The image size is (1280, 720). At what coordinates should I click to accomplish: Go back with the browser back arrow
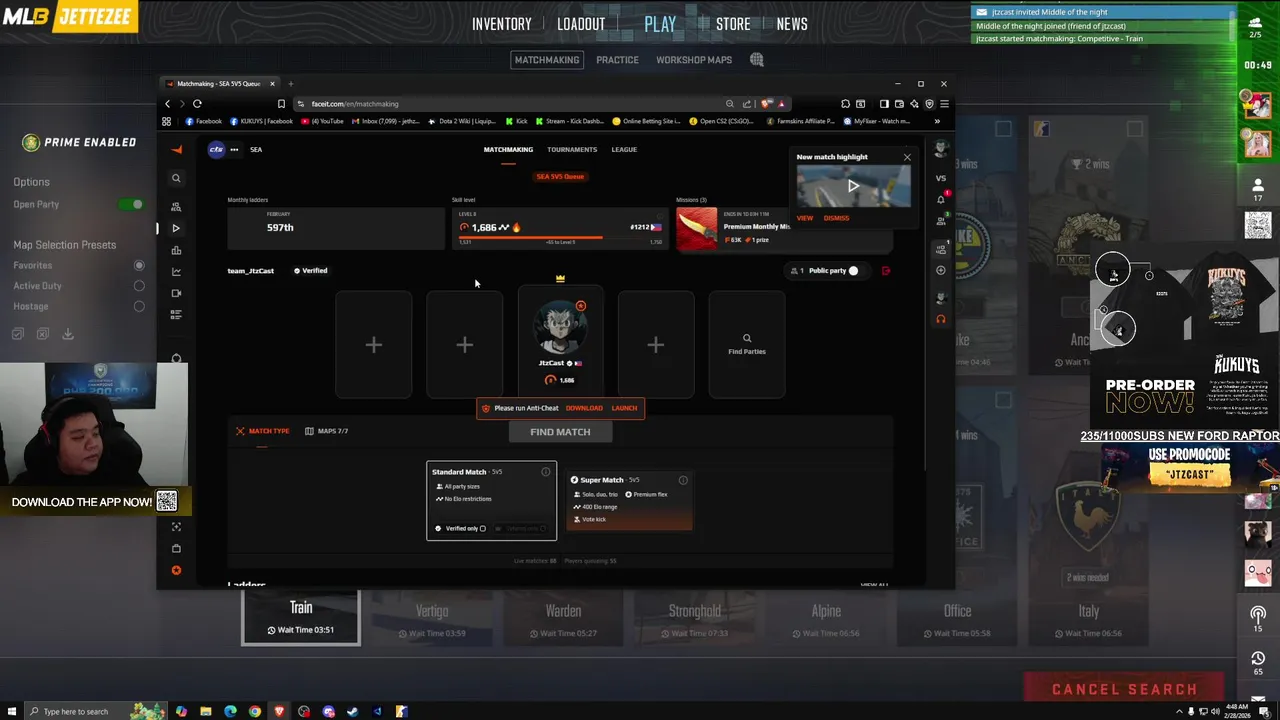(168, 104)
